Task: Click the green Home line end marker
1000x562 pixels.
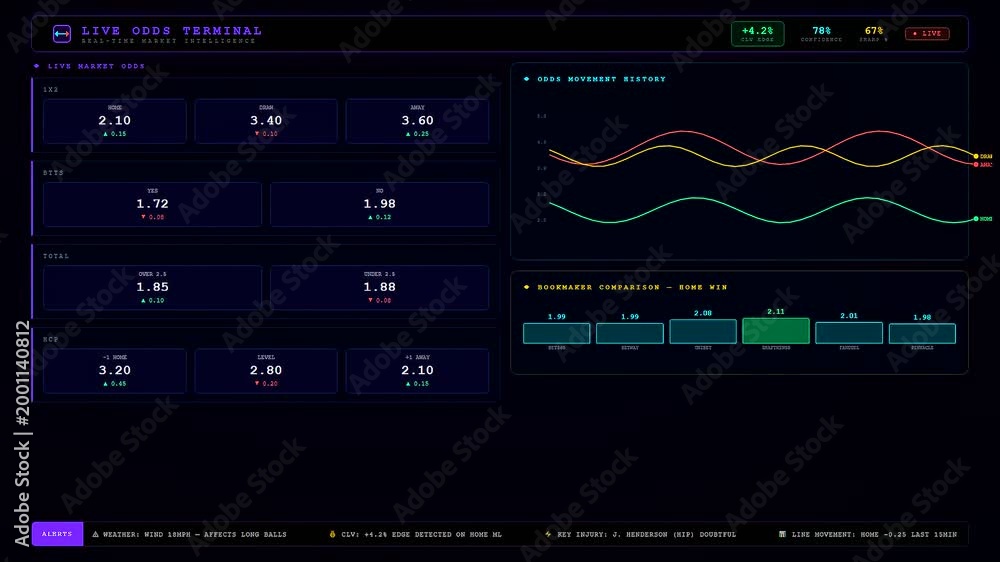Action: pos(976,219)
